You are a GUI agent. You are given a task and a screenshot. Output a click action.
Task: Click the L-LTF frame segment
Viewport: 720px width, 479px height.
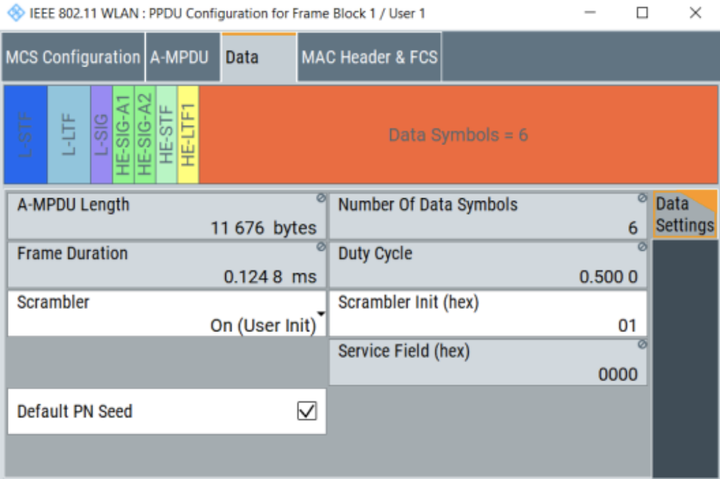pos(69,135)
